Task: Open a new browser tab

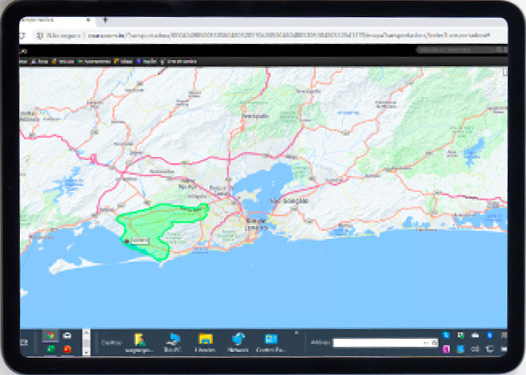Action: click(x=105, y=20)
